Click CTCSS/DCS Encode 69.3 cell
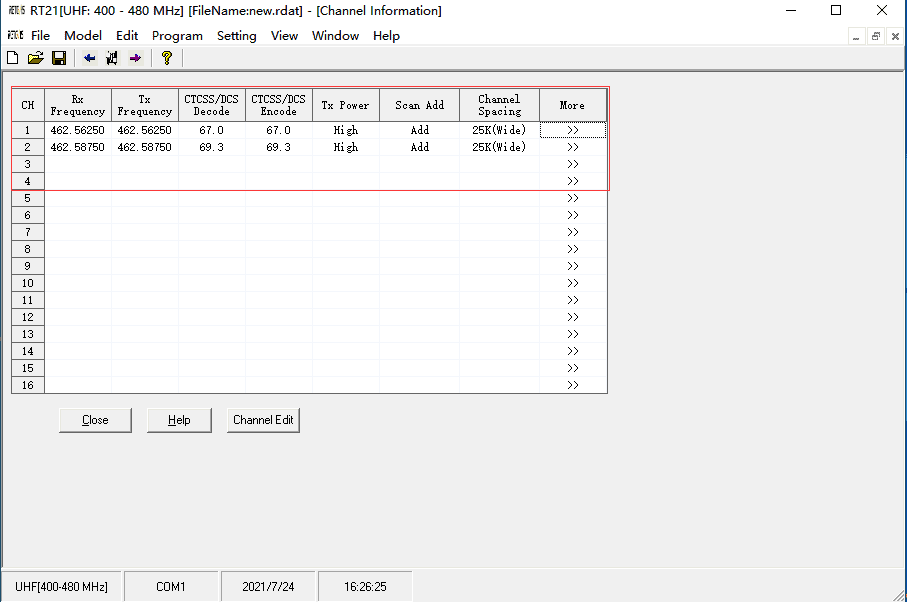This screenshot has width=907, height=602. tap(279, 147)
